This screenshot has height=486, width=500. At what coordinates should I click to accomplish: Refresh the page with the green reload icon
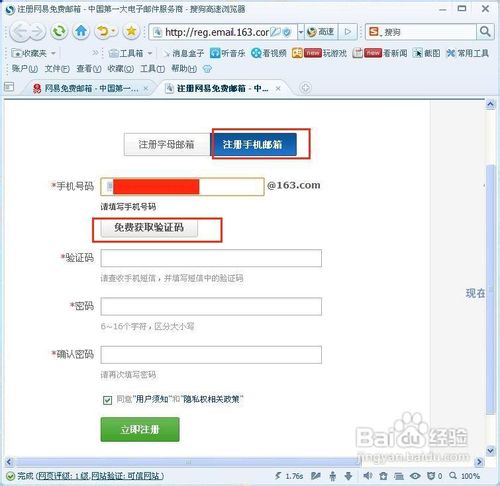(x=59, y=32)
